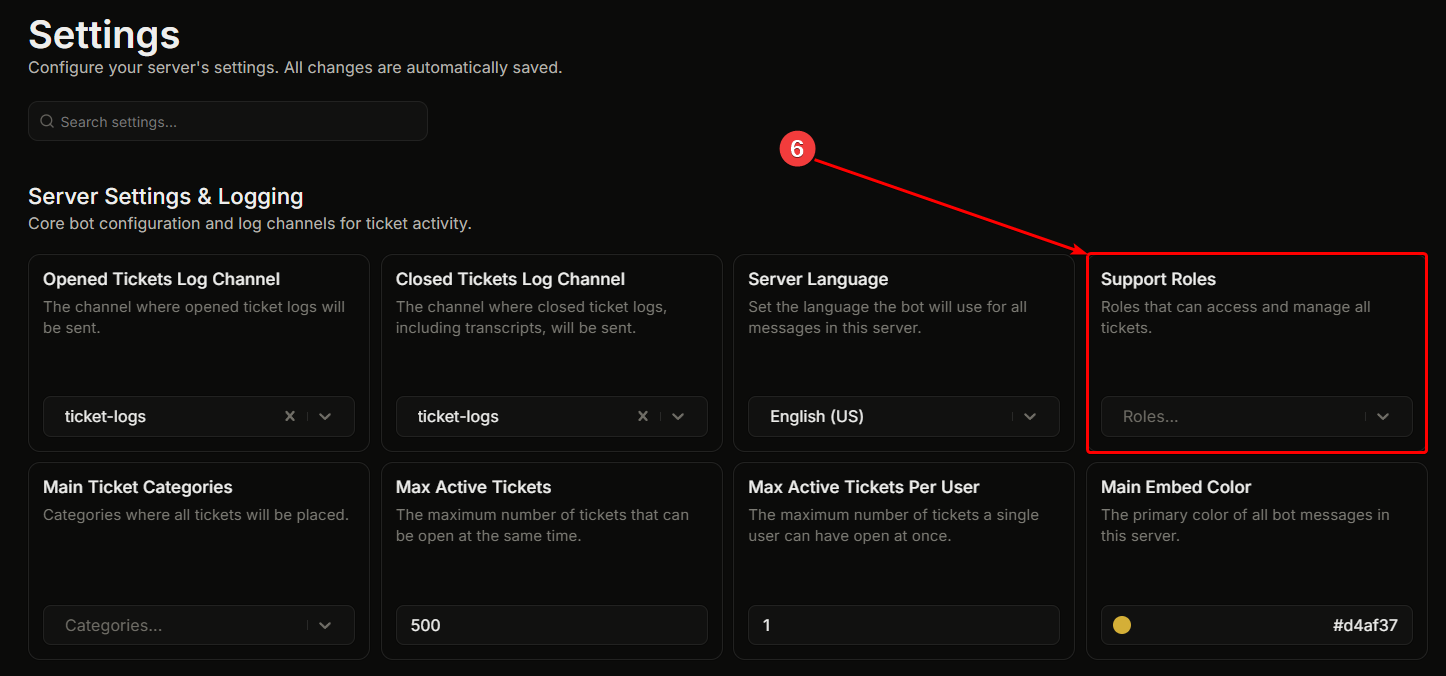The image size is (1446, 676).
Task: Click 'Roles that can access and manage' description
Action: [1236, 317]
